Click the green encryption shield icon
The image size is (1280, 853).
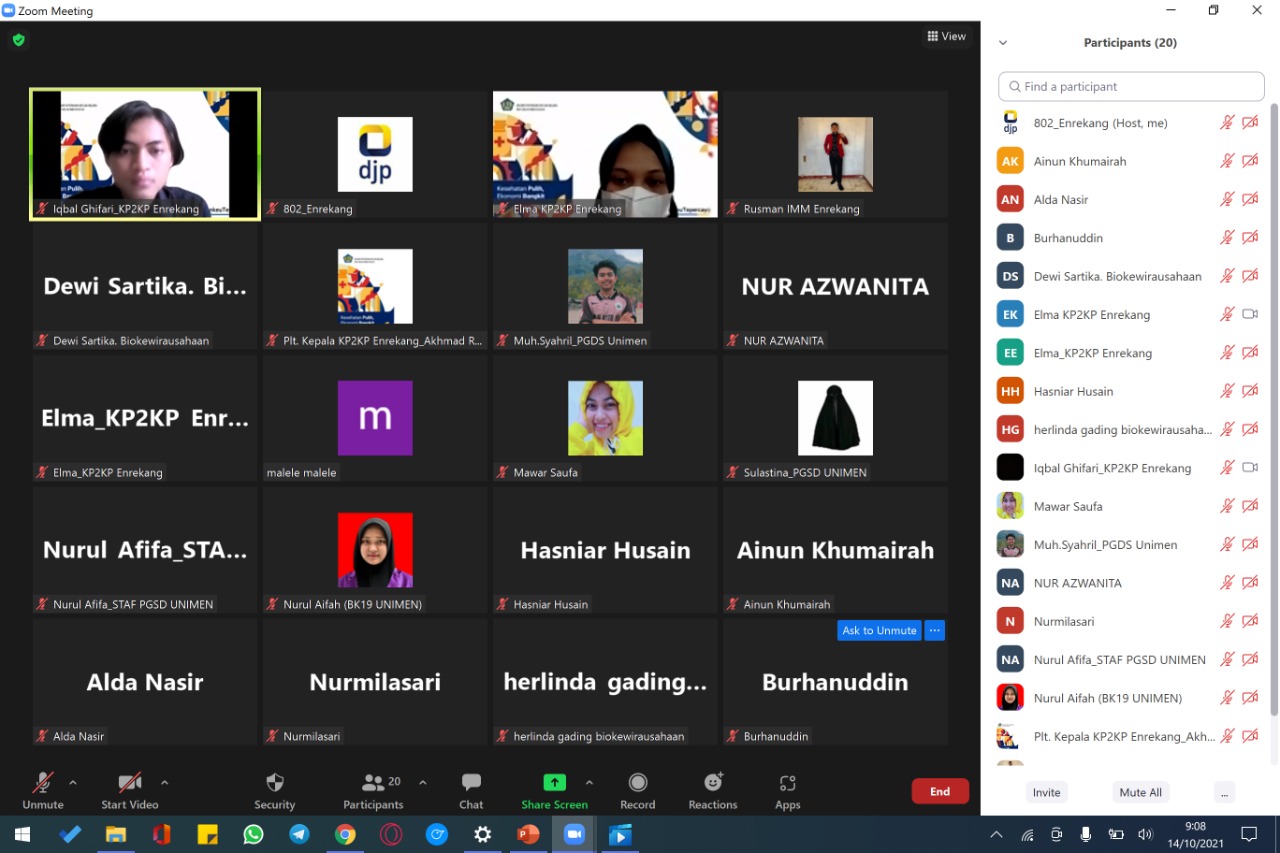(18, 40)
